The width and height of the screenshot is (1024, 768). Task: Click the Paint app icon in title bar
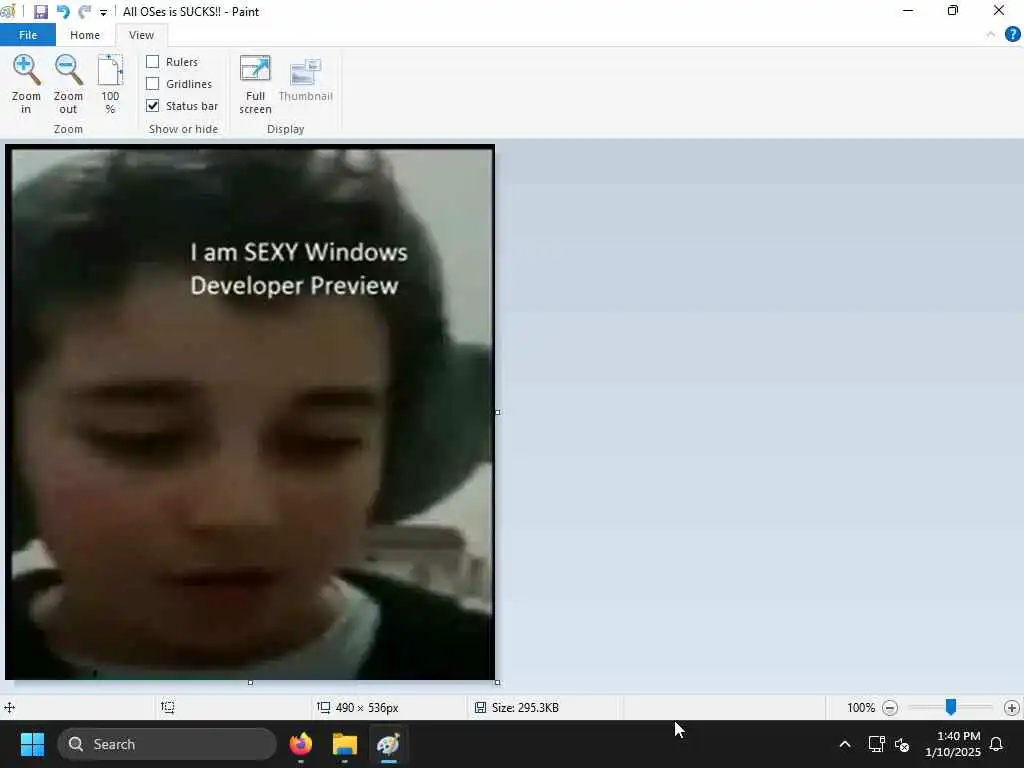point(7,12)
